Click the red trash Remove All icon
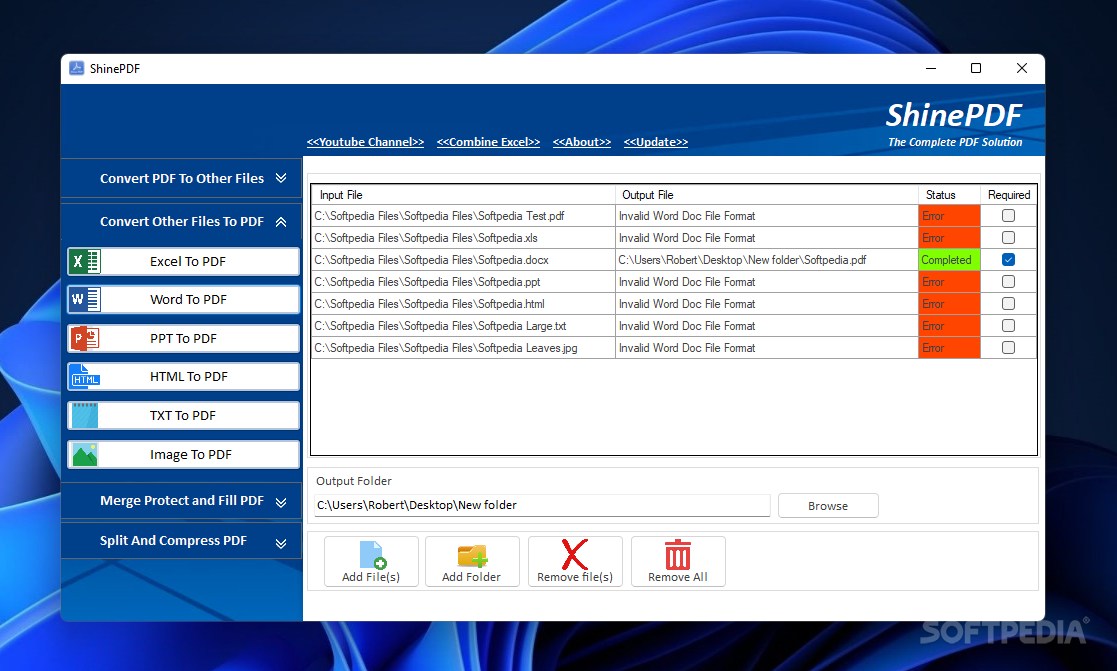1117x671 pixels. (x=677, y=554)
